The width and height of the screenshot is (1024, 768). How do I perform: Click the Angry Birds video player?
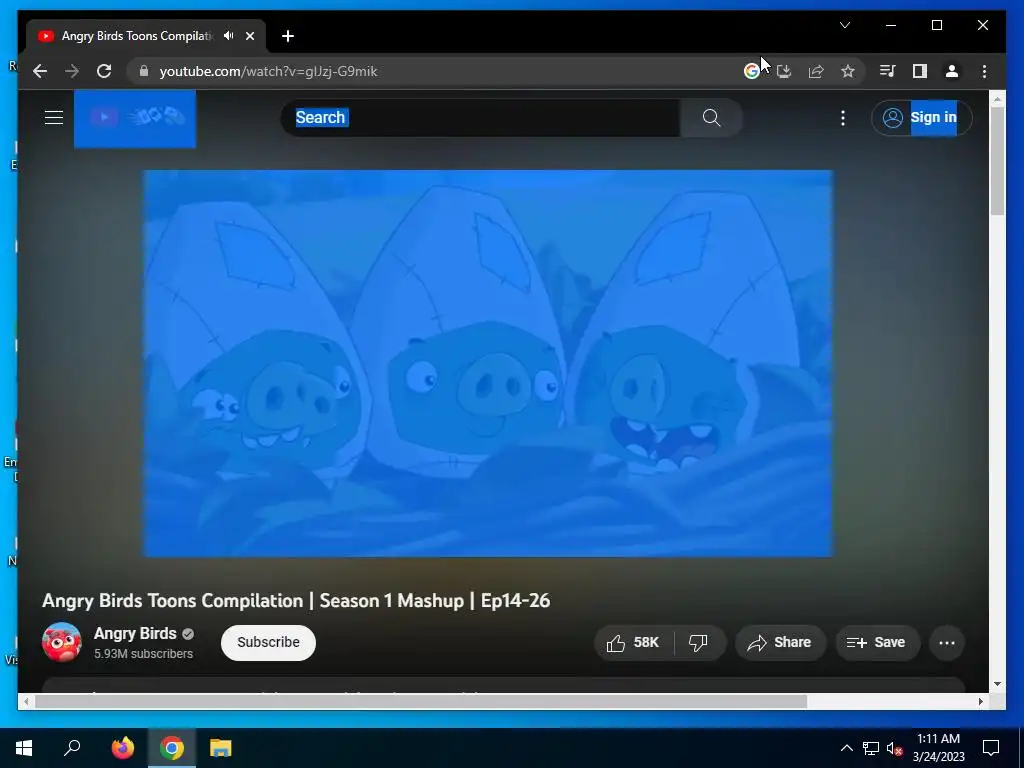tap(488, 363)
